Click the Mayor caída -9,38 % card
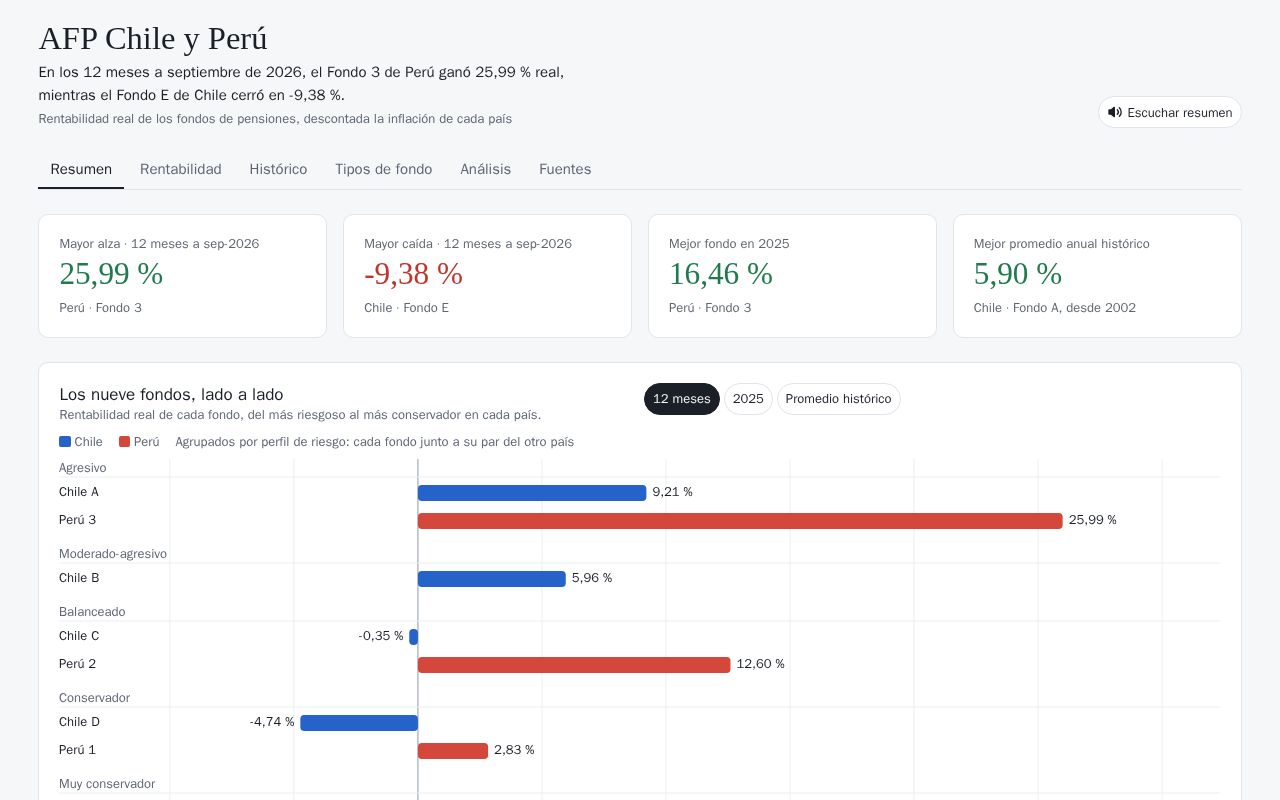Image resolution: width=1280 pixels, height=800 pixels. [x=487, y=276]
